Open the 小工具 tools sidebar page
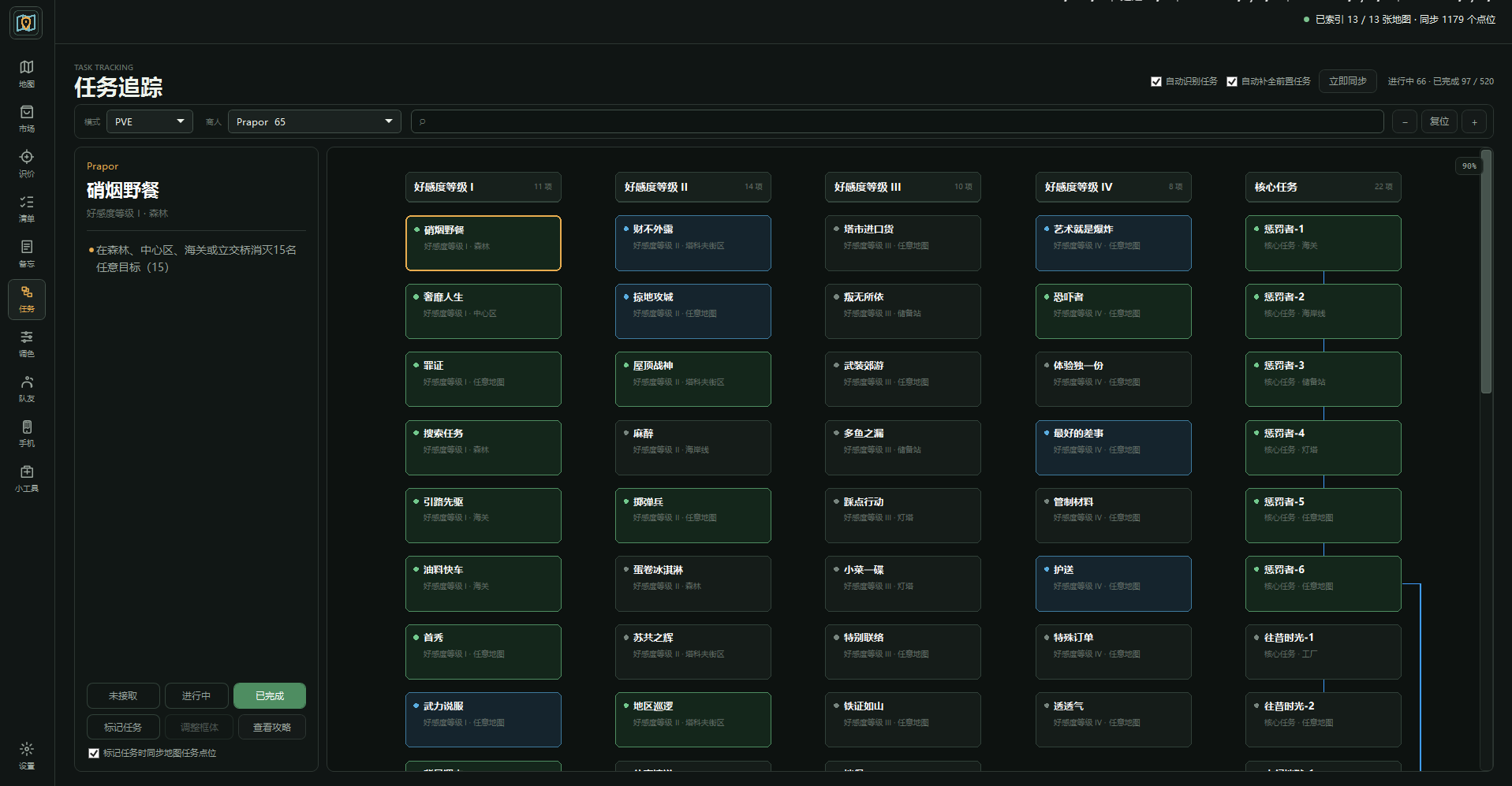 click(27, 479)
